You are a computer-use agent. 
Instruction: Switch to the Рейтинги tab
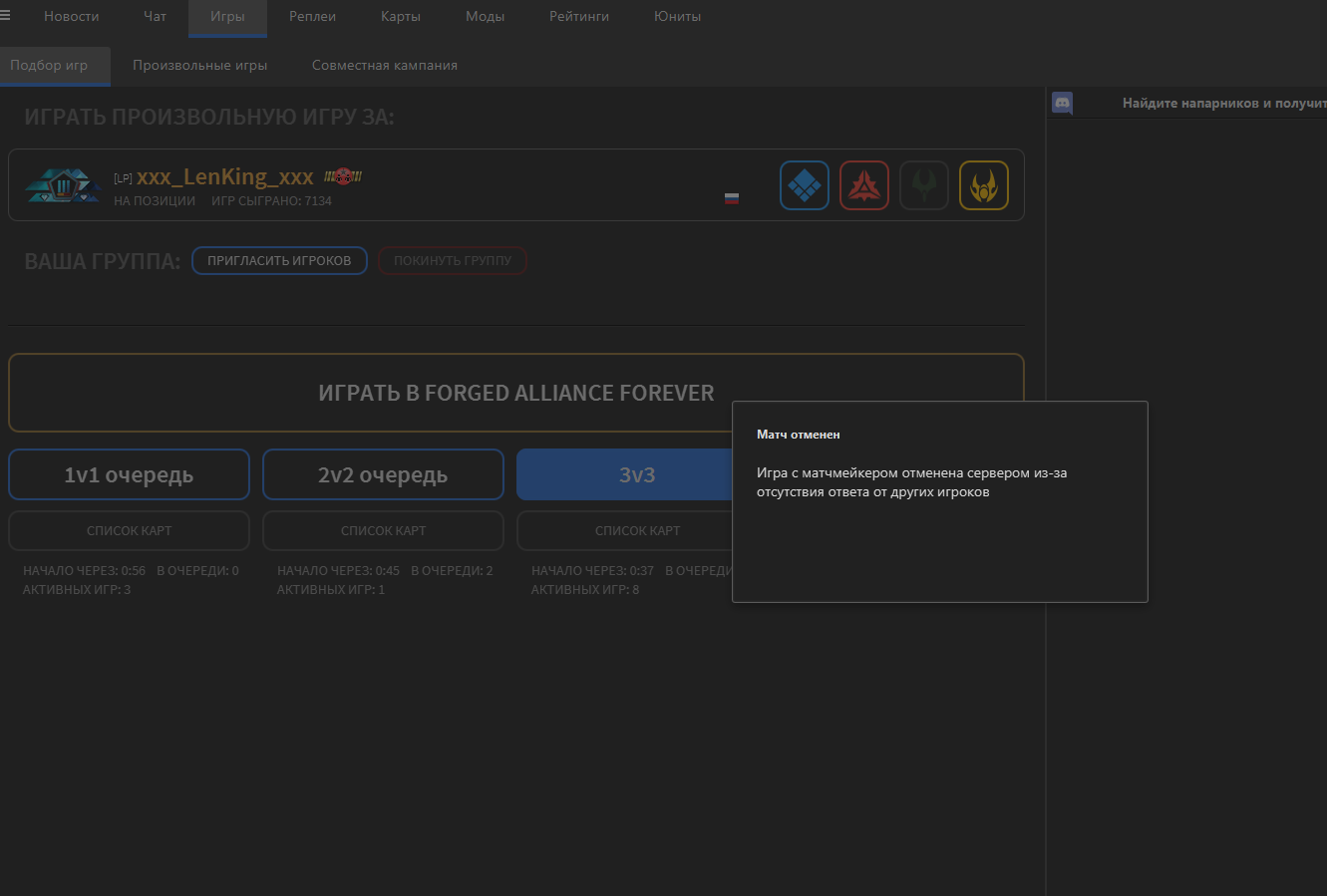click(579, 17)
